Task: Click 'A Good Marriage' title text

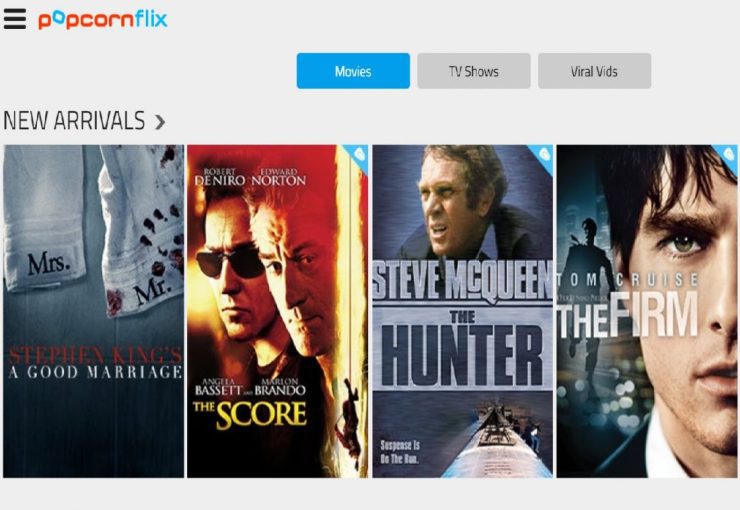Action: coord(95,372)
